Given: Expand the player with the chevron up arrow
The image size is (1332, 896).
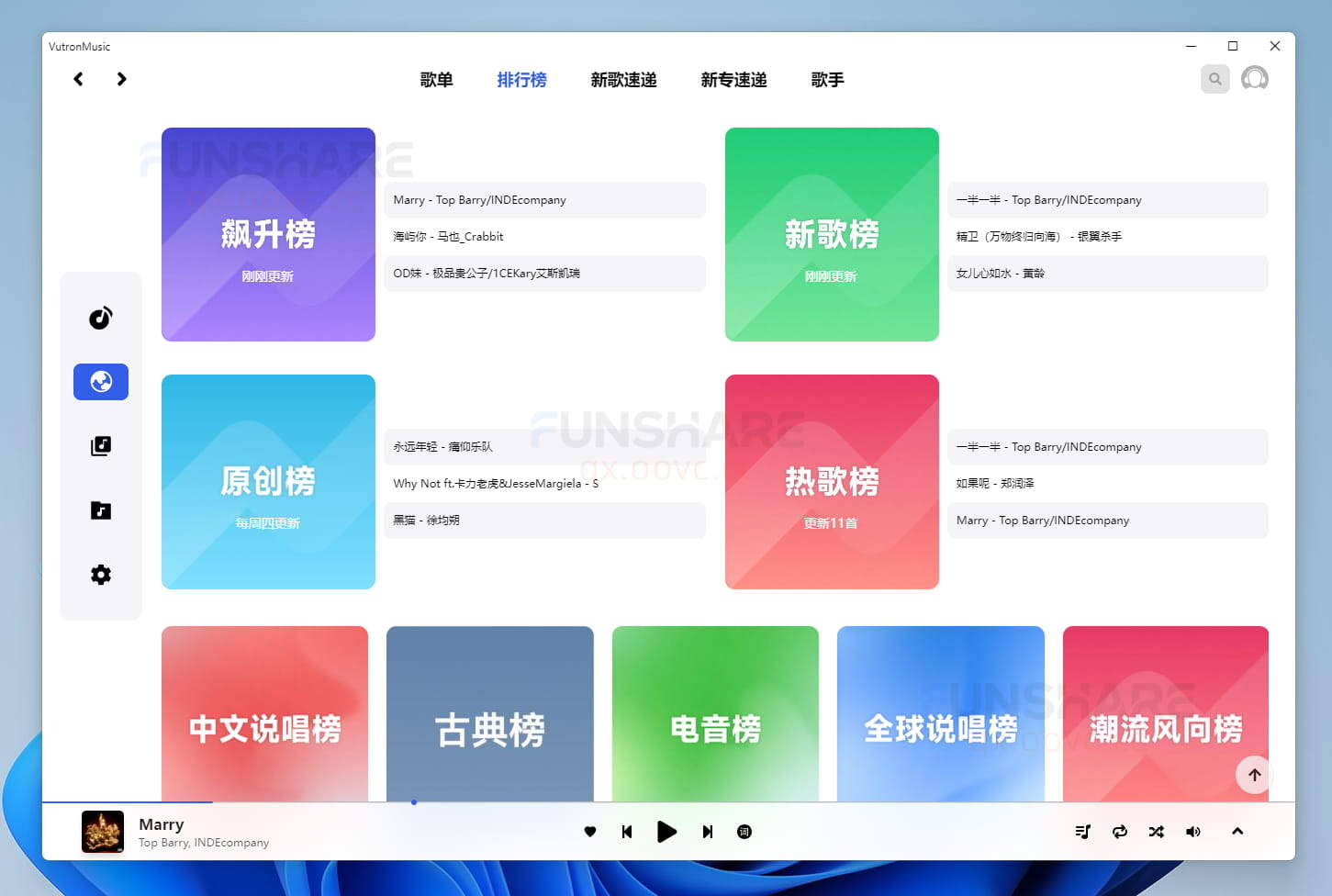Looking at the screenshot, I should pos(1237,832).
